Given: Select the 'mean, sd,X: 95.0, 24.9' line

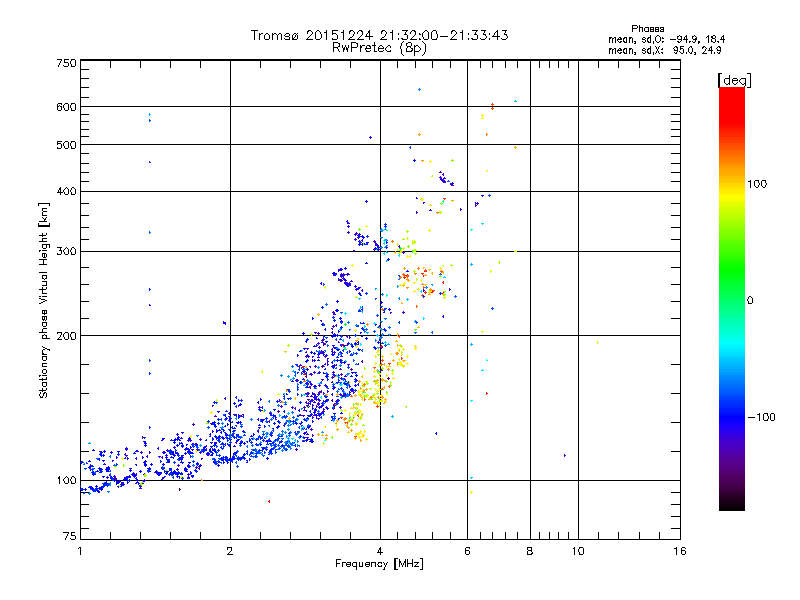Looking at the screenshot, I should [664, 50].
